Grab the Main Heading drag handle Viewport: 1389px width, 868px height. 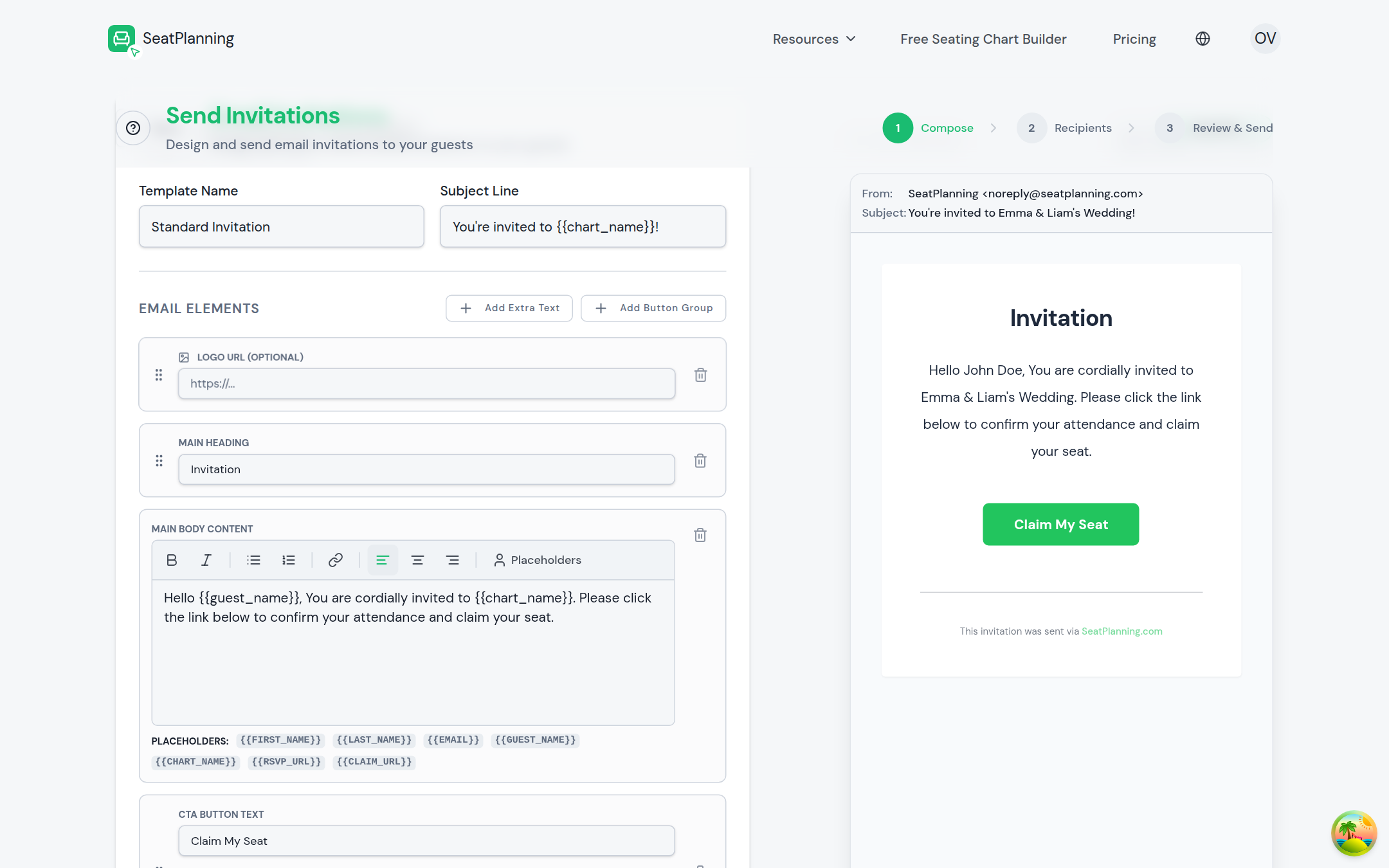159,461
